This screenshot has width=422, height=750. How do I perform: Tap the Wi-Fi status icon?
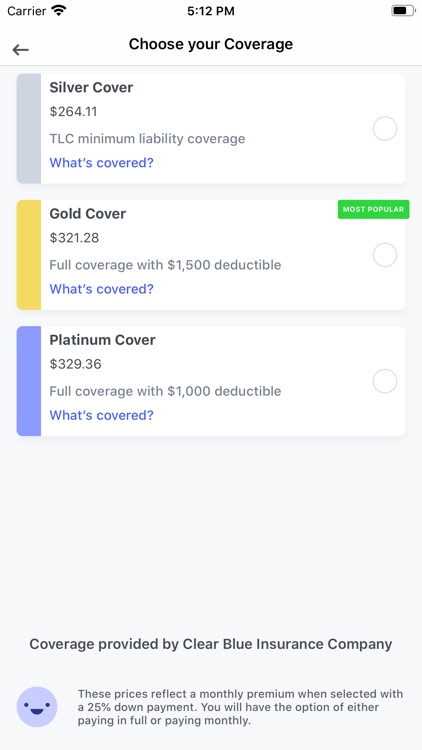point(59,11)
